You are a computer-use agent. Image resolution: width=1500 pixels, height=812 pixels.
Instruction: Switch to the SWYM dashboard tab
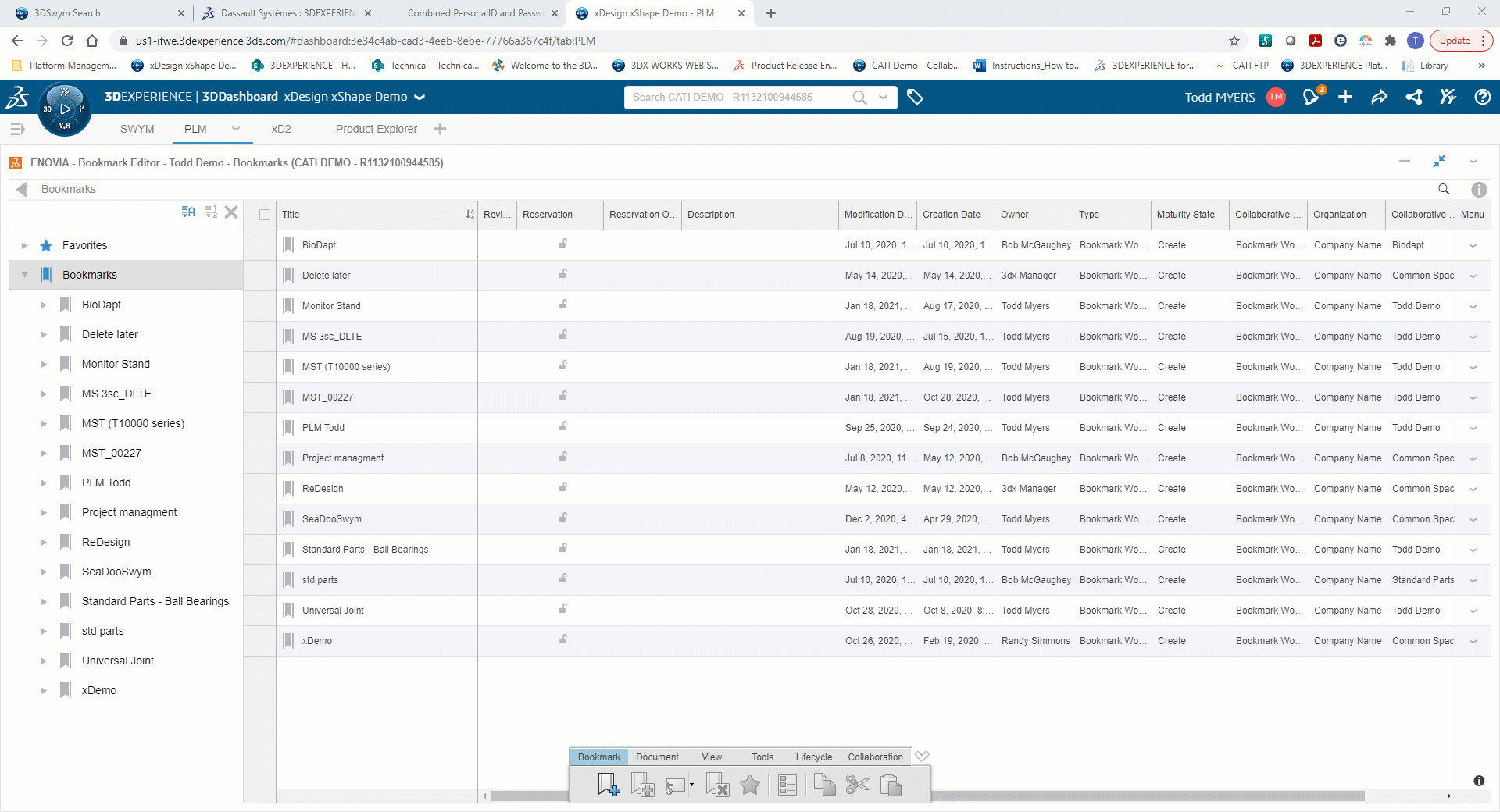tap(137, 129)
